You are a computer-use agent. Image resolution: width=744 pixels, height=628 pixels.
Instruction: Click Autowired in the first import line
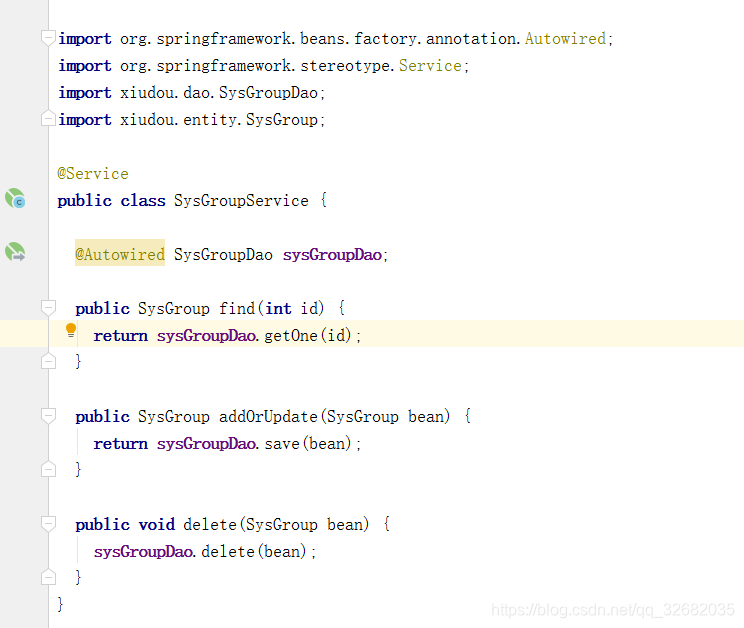pyautogui.click(x=566, y=38)
